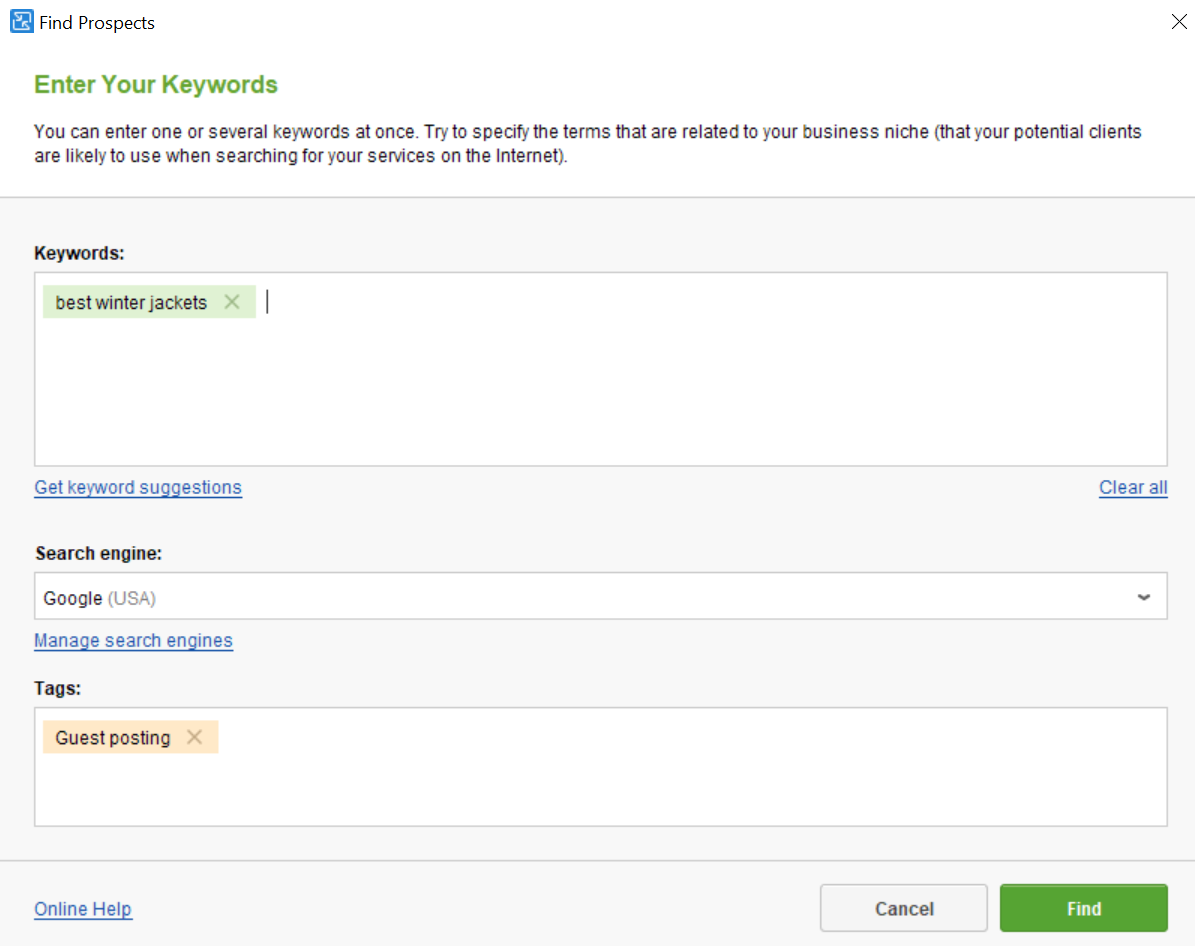The height and width of the screenshot is (946, 1195).
Task: Close the Find Prospects dialog
Action: [x=1179, y=22]
